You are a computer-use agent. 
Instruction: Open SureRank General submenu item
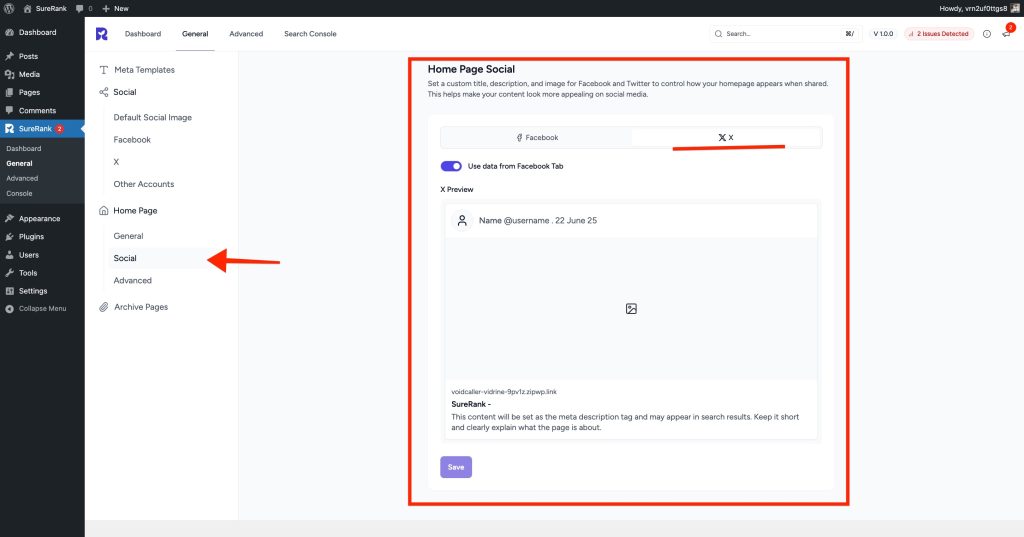20,163
